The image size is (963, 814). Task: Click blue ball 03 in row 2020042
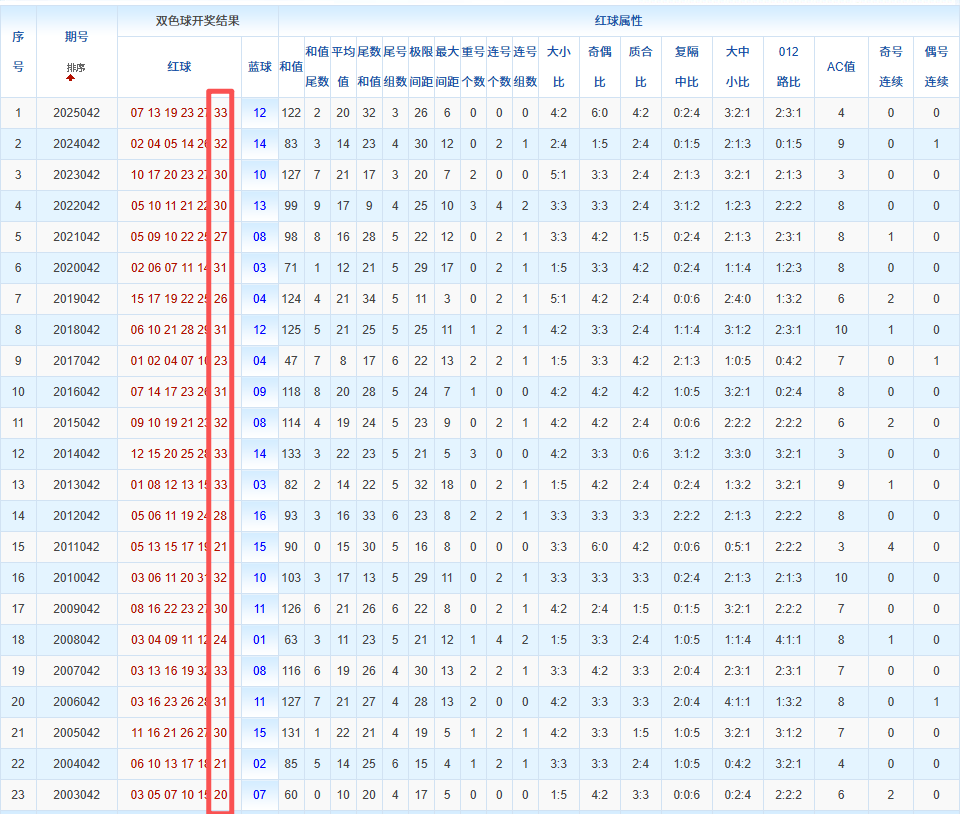(x=260, y=268)
